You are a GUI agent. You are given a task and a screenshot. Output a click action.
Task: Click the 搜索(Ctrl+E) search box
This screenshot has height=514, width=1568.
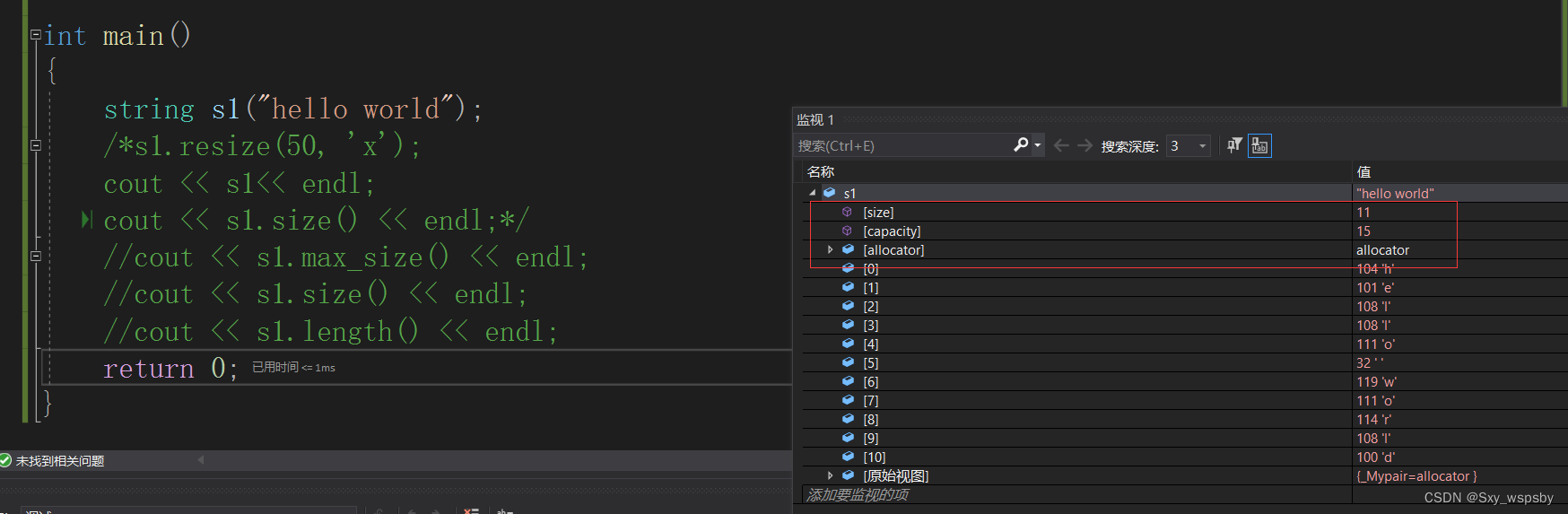pos(902,145)
